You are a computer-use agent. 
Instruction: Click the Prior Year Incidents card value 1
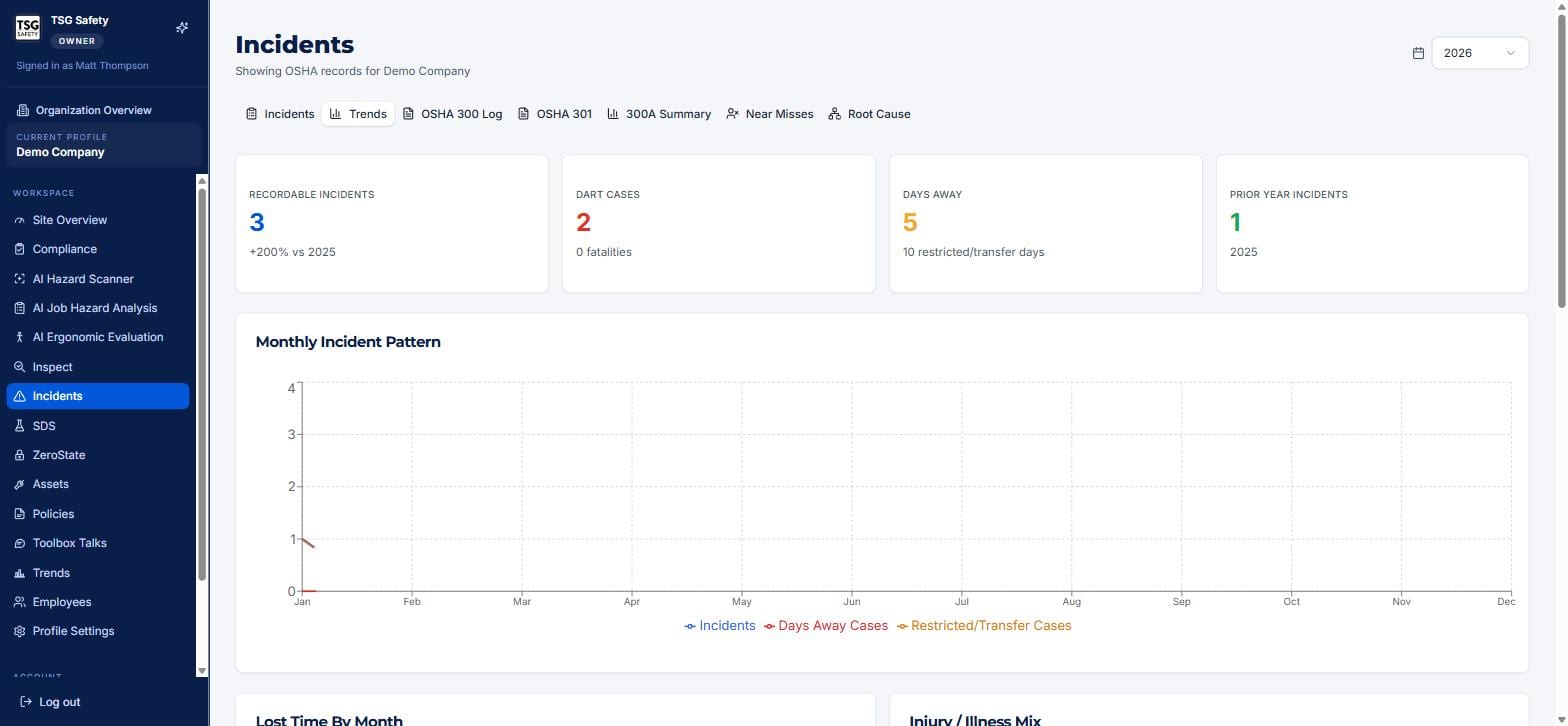click(1236, 222)
